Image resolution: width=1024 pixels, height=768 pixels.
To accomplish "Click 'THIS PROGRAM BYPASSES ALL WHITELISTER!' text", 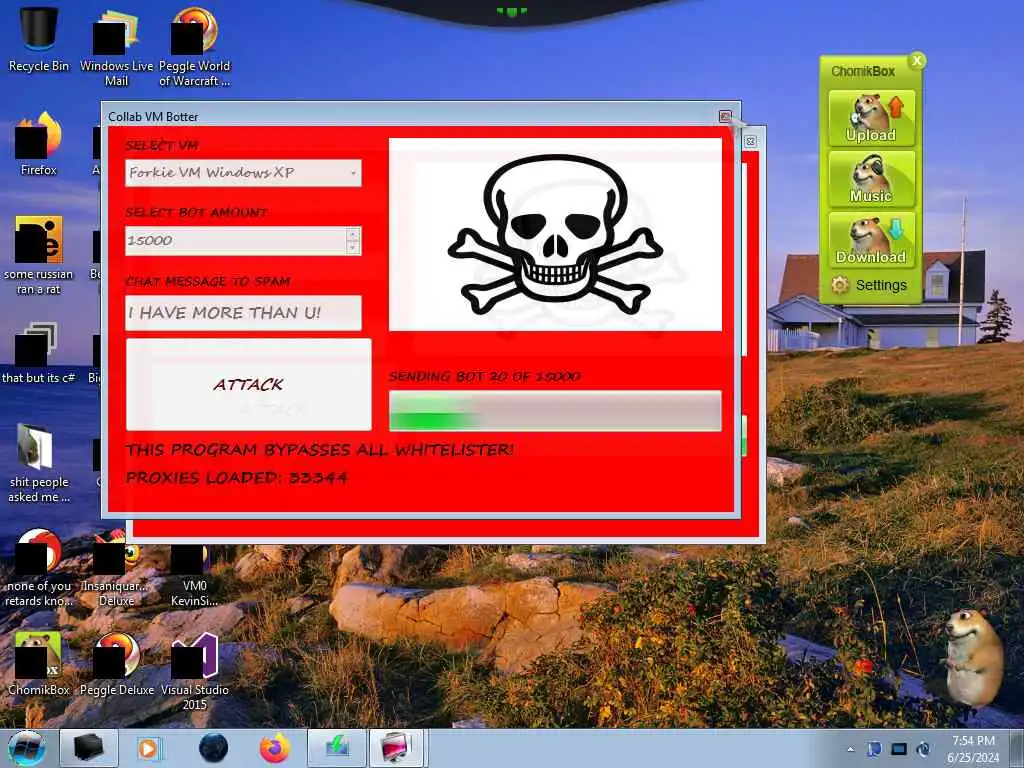I will (320, 449).
